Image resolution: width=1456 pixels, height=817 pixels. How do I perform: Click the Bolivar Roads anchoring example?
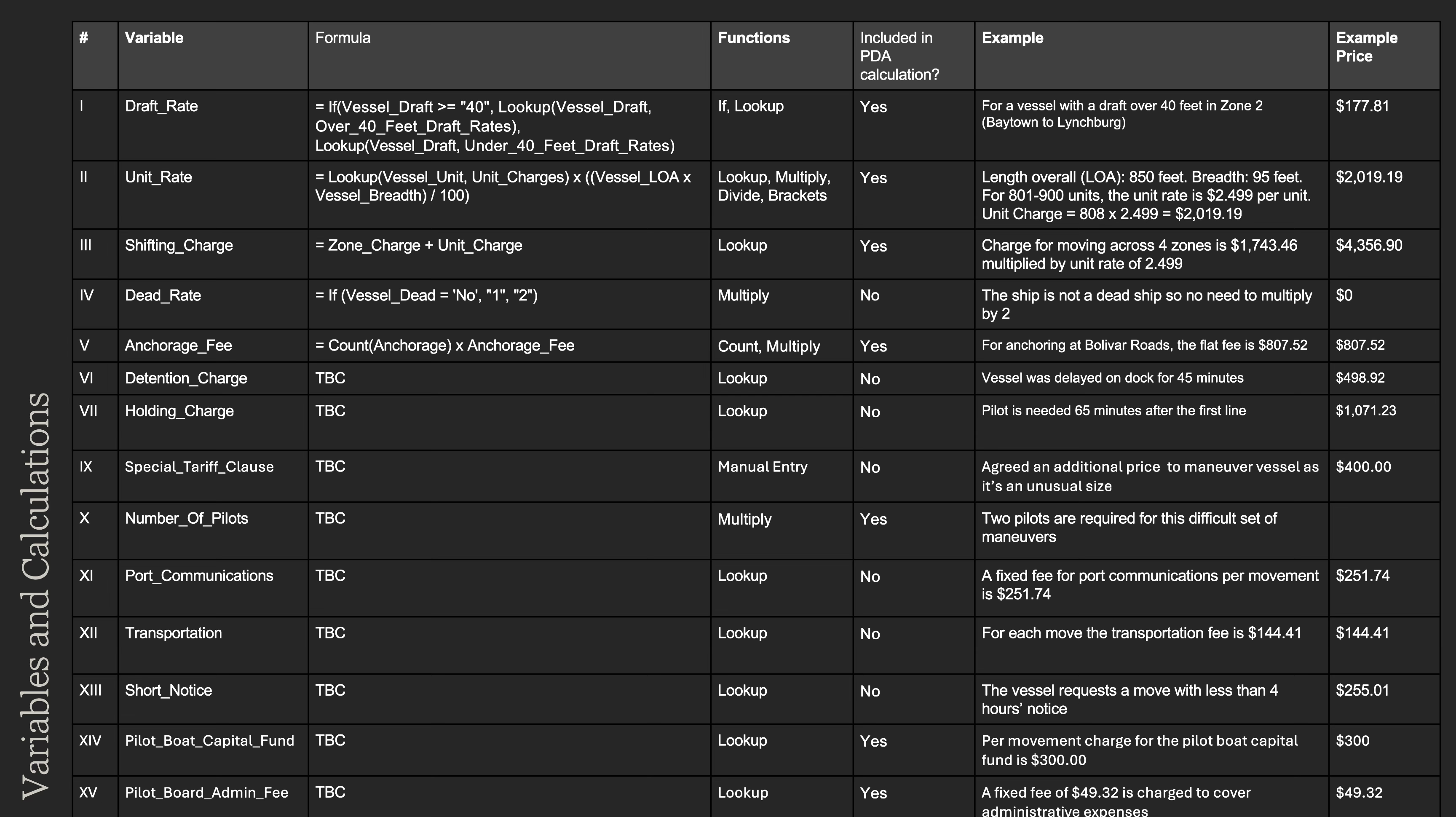click(x=1145, y=345)
